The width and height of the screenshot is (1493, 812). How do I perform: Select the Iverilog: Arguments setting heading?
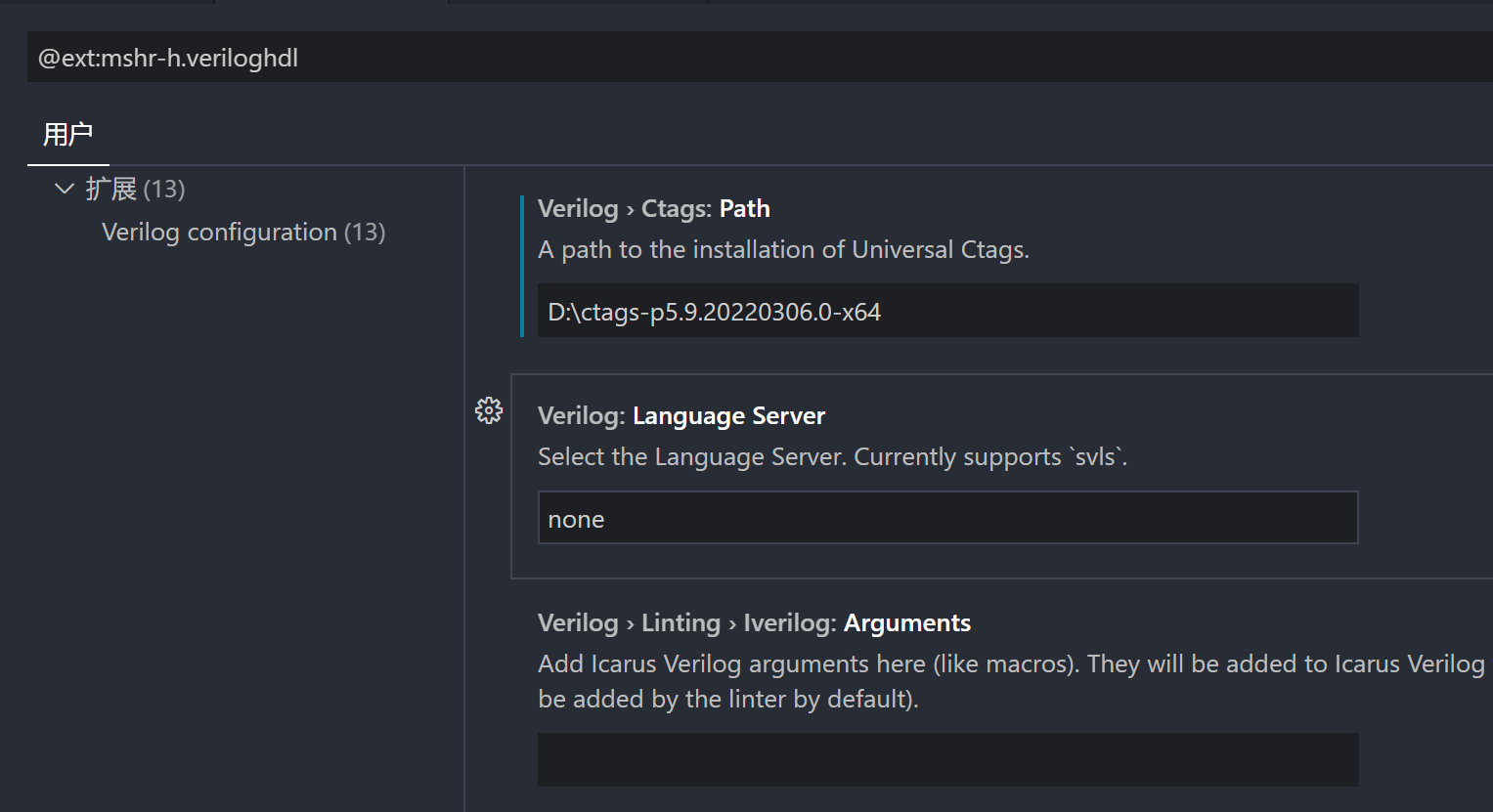pyautogui.click(x=753, y=622)
